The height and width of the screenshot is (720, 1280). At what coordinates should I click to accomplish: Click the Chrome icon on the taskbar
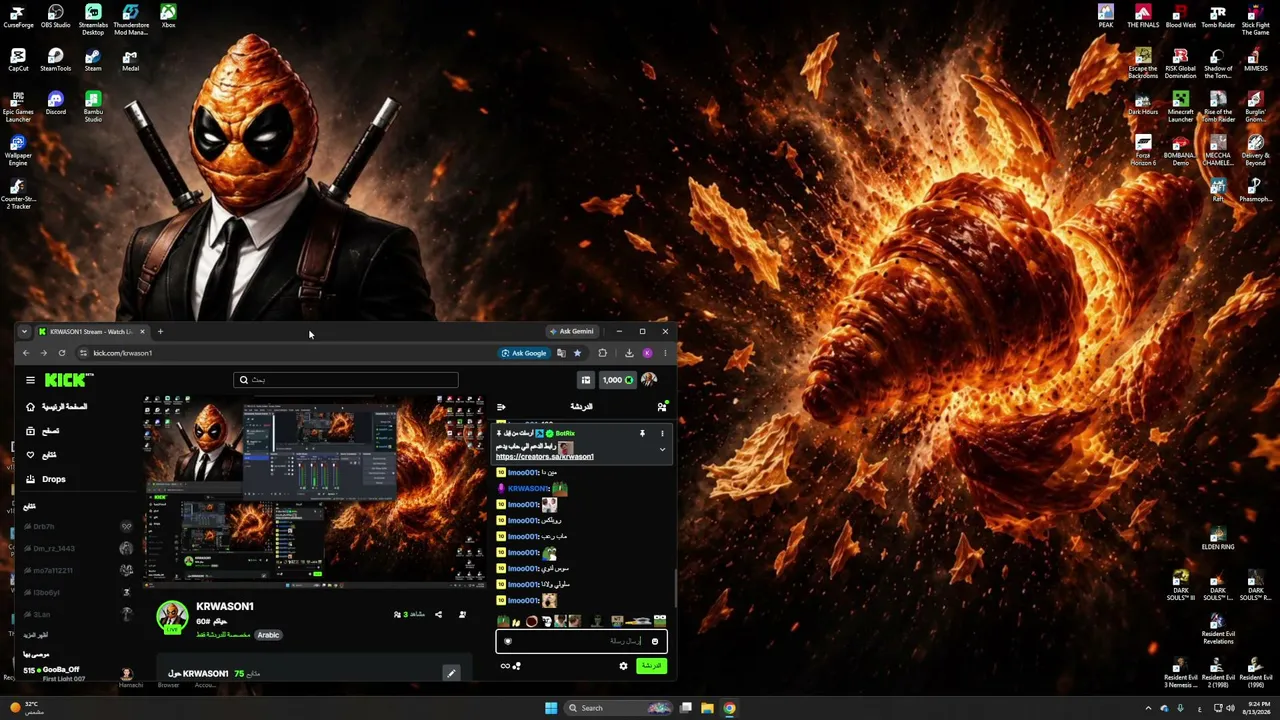coord(729,708)
